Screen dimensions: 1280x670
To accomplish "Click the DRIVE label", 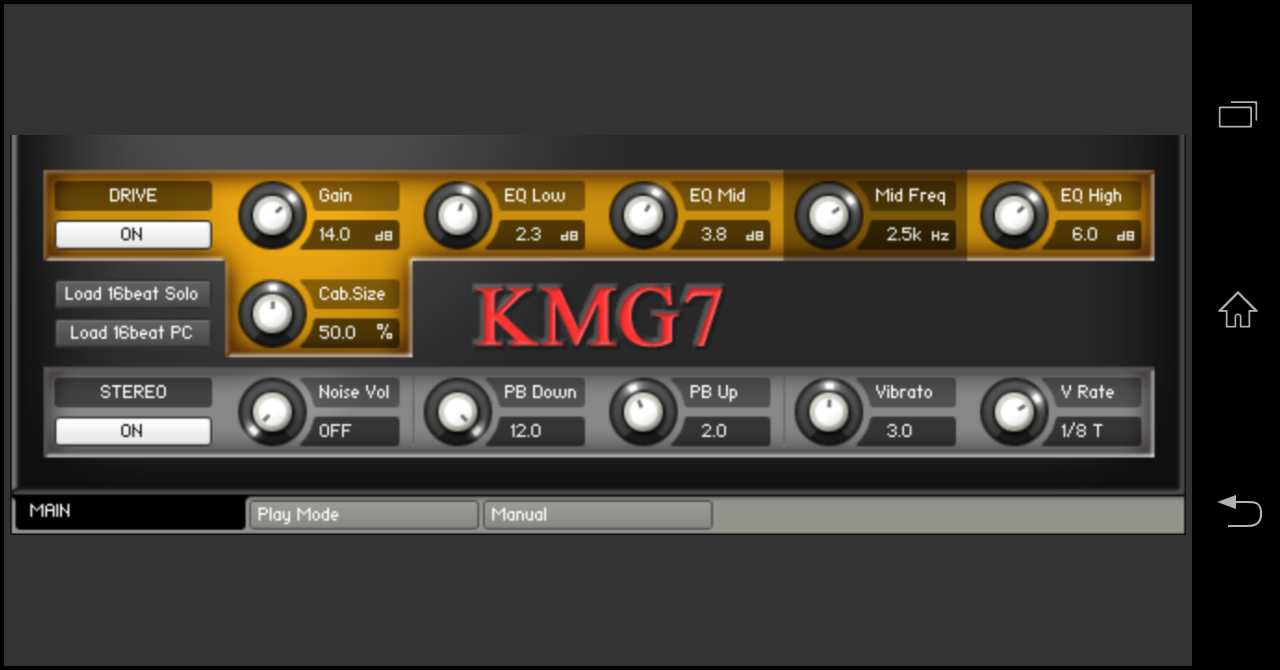I will click(x=133, y=196).
